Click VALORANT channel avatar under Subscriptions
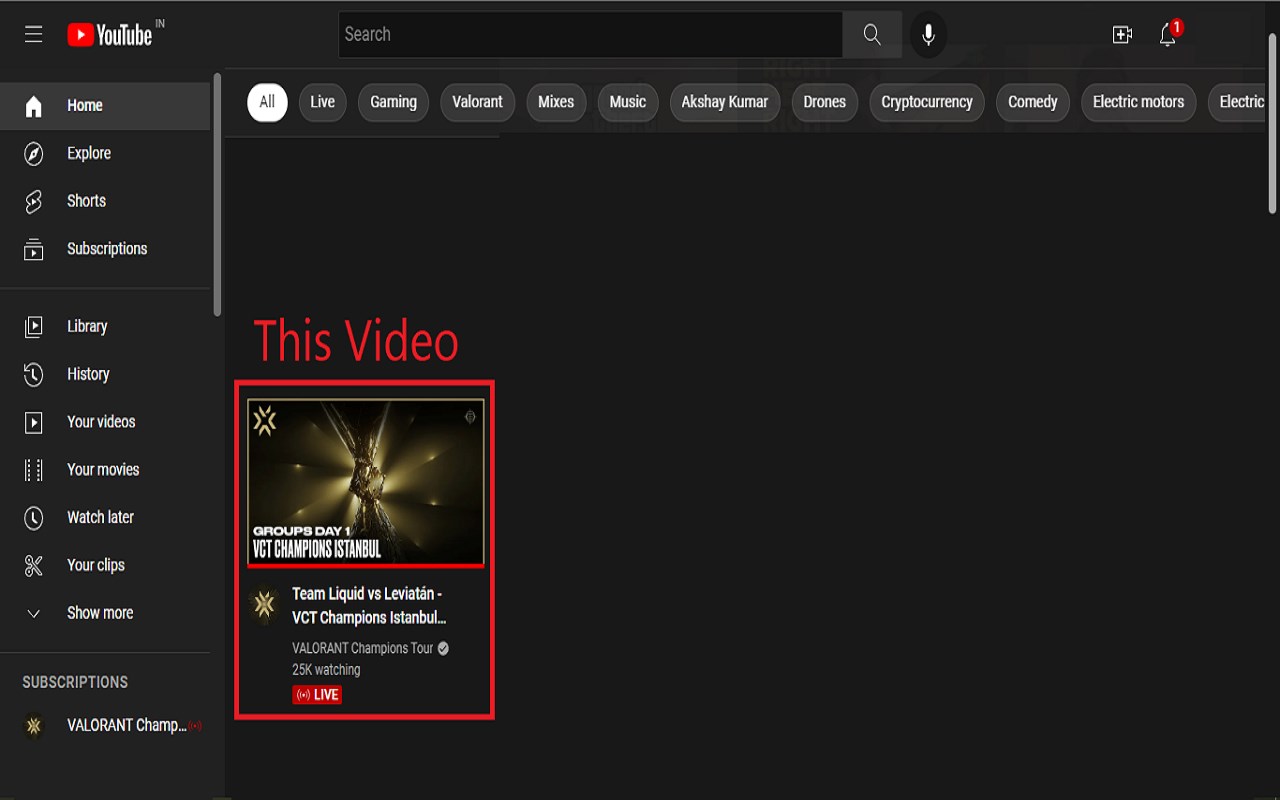Viewport: 1280px width, 800px height. (34, 726)
